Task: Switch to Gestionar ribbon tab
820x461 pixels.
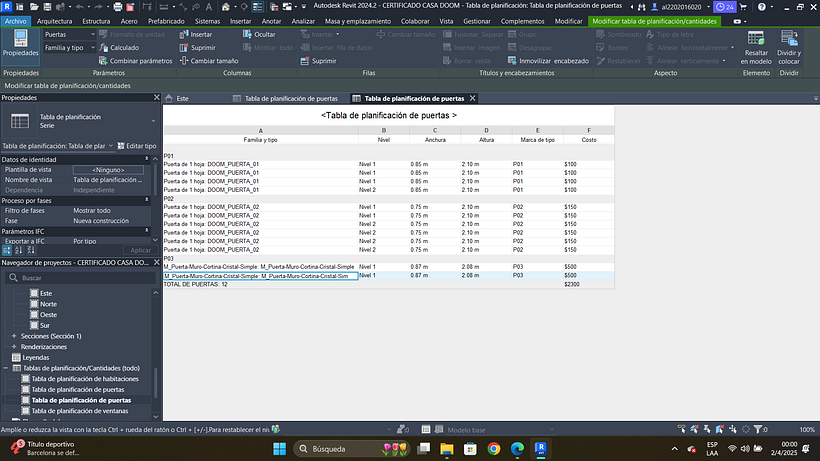Action: (477, 21)
